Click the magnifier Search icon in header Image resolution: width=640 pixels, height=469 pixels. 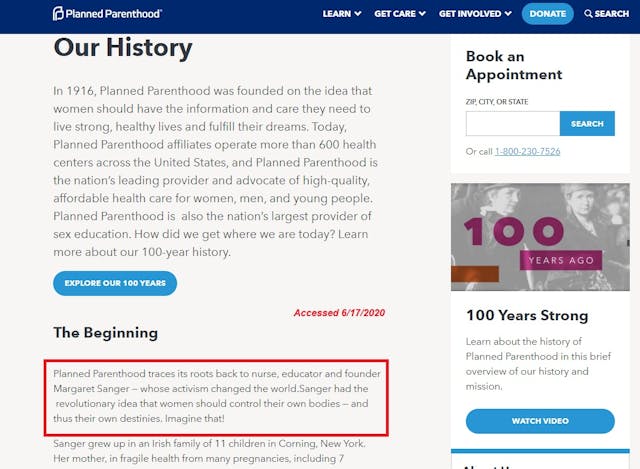coord(588,14)
